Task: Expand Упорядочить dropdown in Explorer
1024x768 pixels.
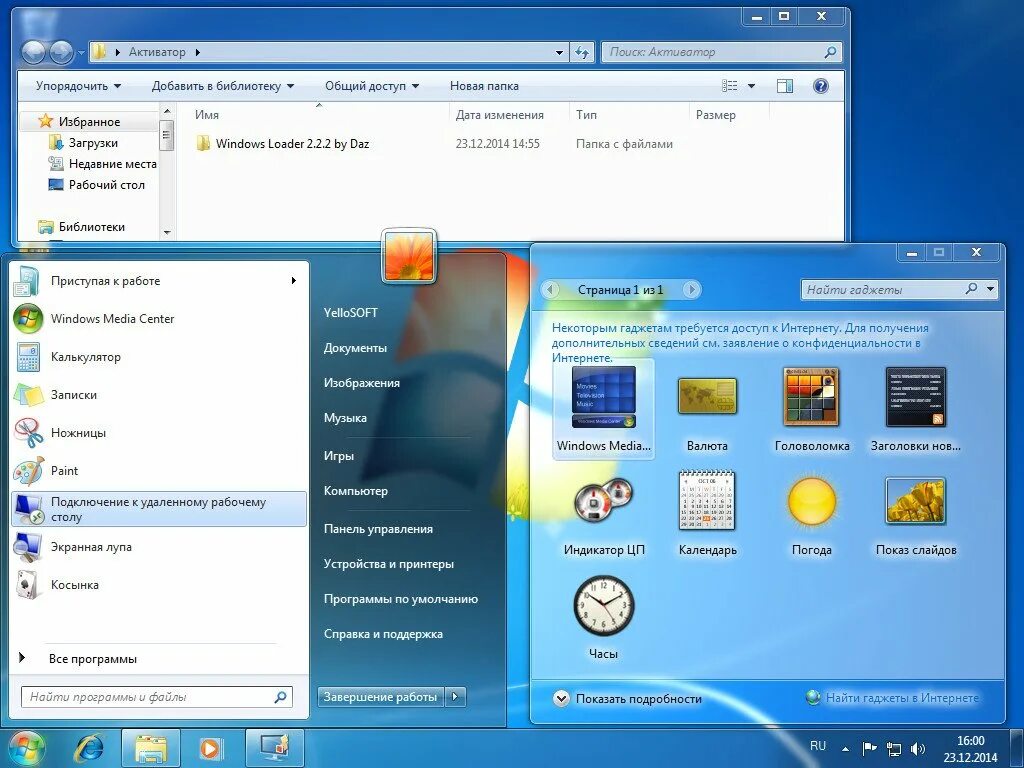Action: (x=78, y=86)
